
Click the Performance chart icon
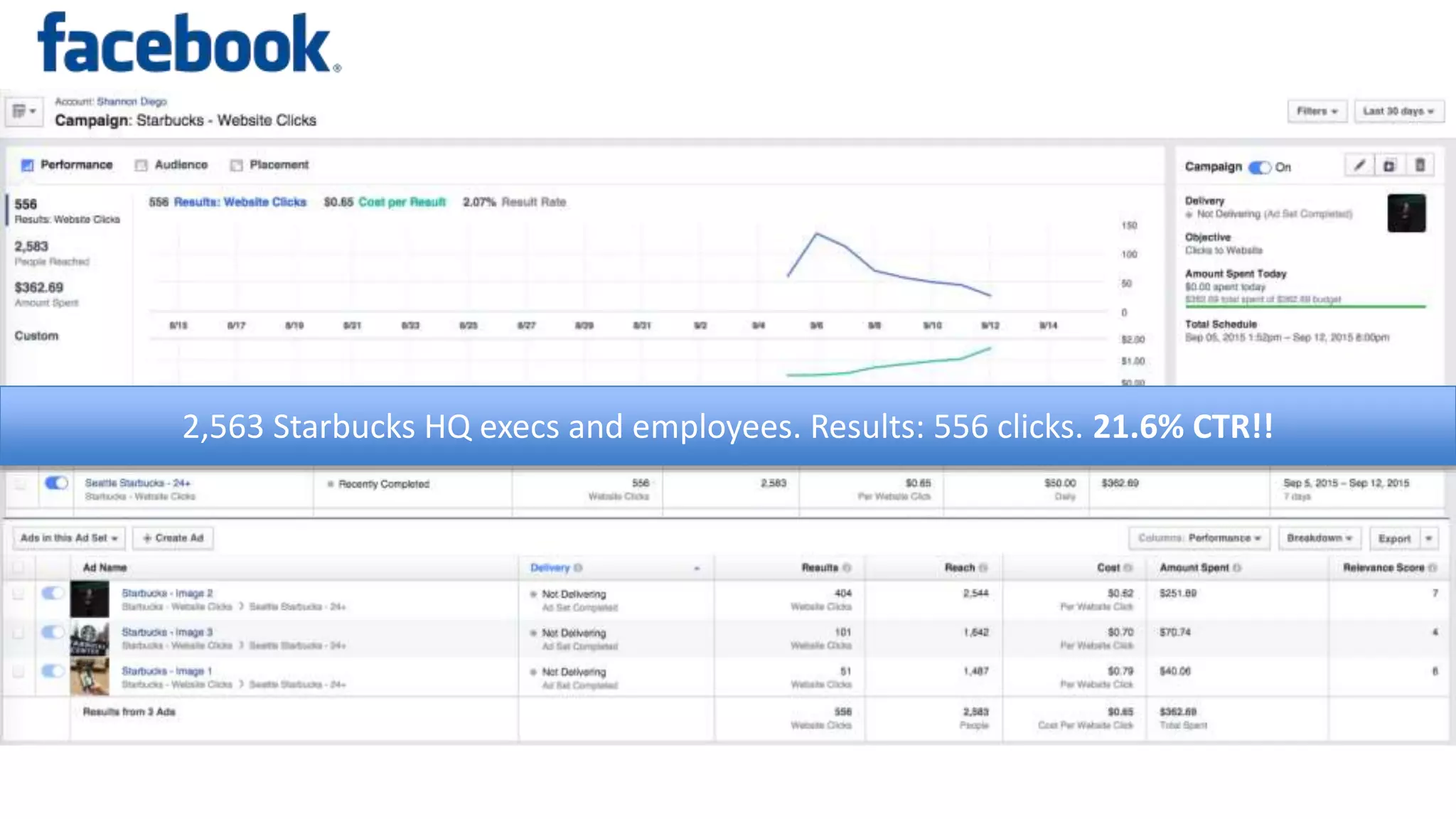point(27,165)
